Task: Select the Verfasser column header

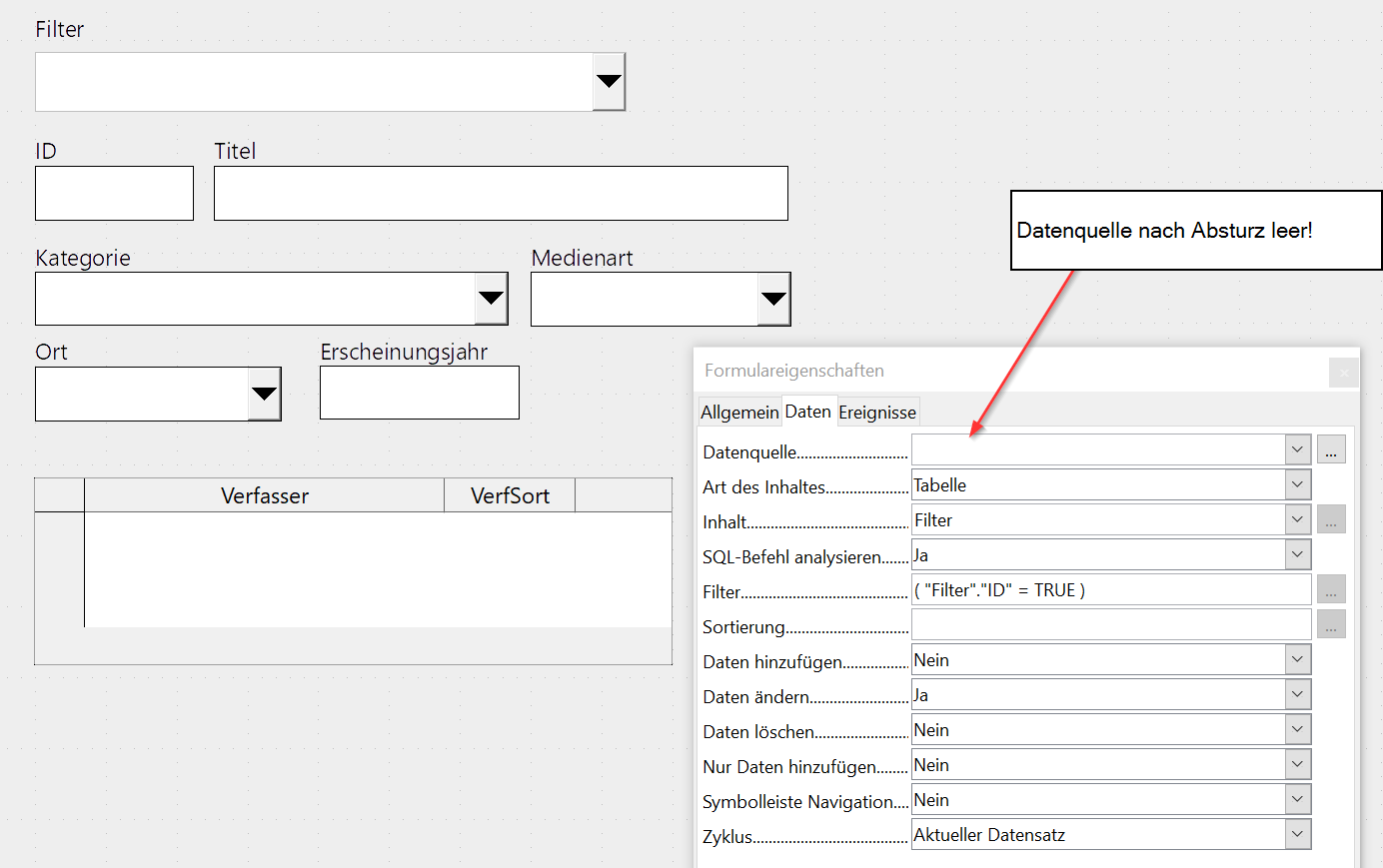Action: click(264, 495)
